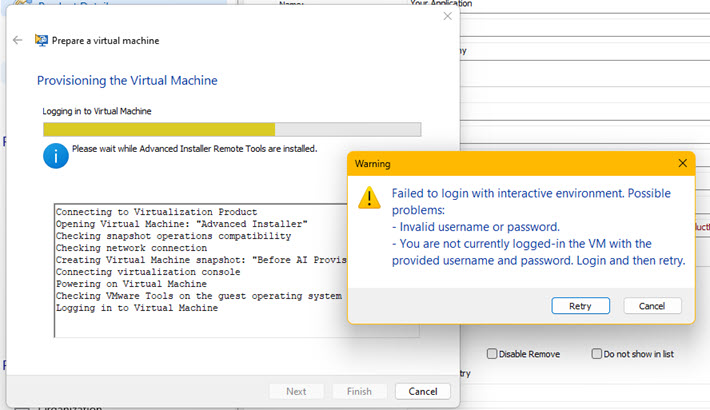Check the Do not show in list option
This screenshot has width=710, height=410.
(x=597, y=354)
